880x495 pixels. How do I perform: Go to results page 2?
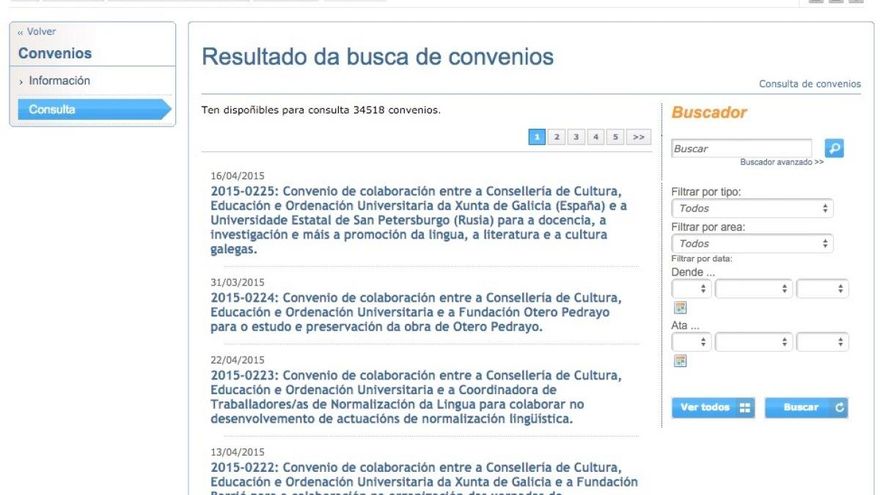[557, 137]
